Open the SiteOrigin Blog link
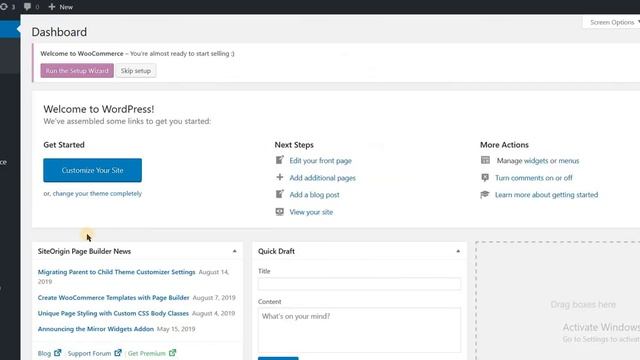Image resolution: width=640 pixels, height=360 pixels. pyautogui.click(x=44, y=353)
